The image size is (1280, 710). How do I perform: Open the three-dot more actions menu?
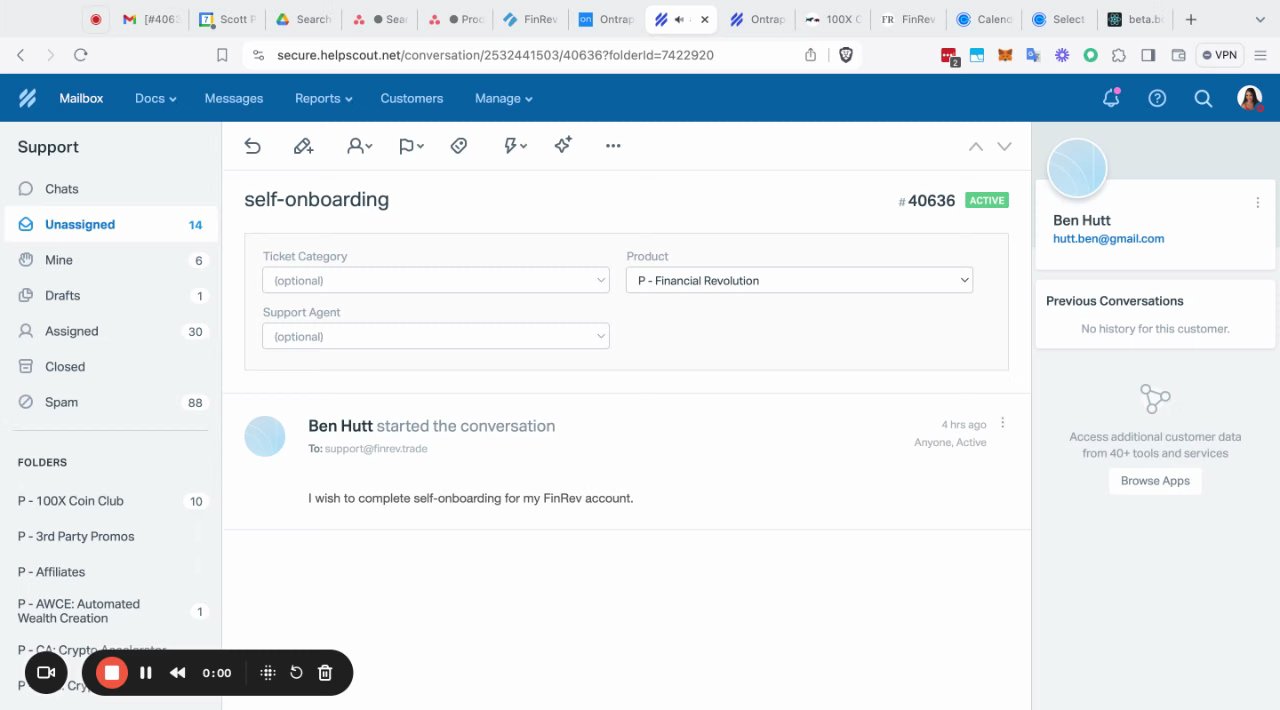pyautogui.click(x=613, y=146)
